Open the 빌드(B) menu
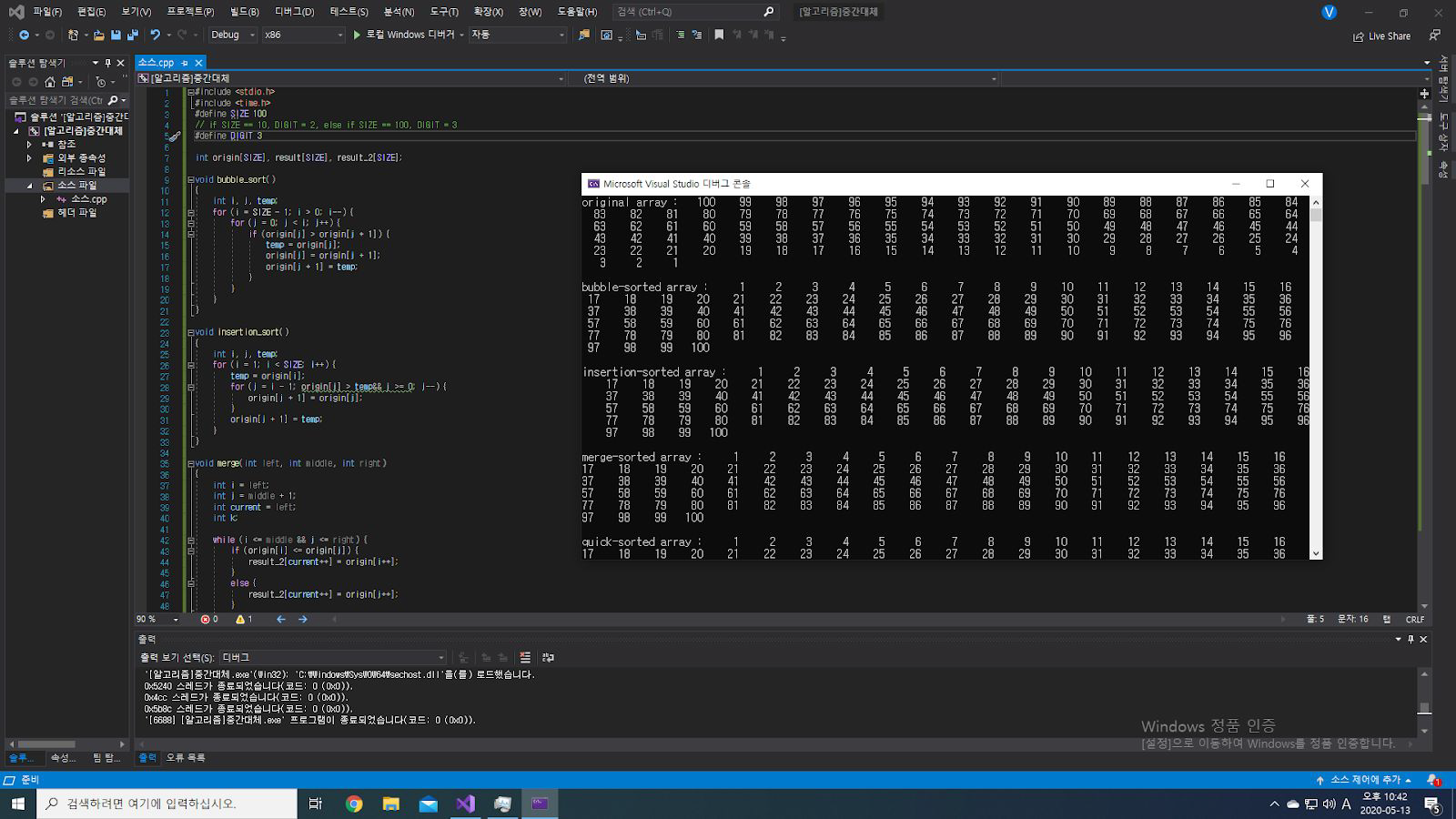1456x819 pixels. tap(244, 12)
